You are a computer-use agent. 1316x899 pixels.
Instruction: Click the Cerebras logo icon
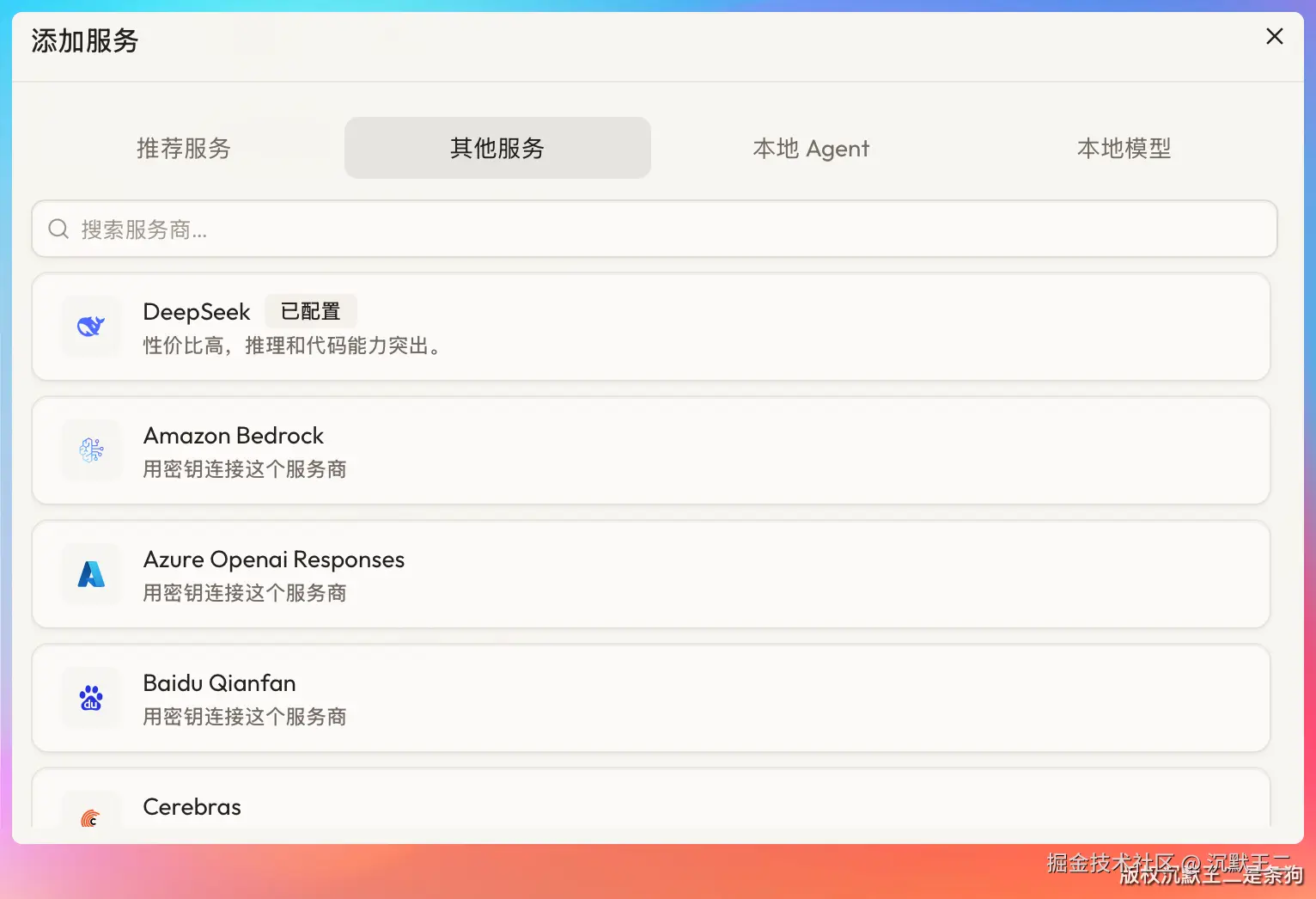[91, 817]
